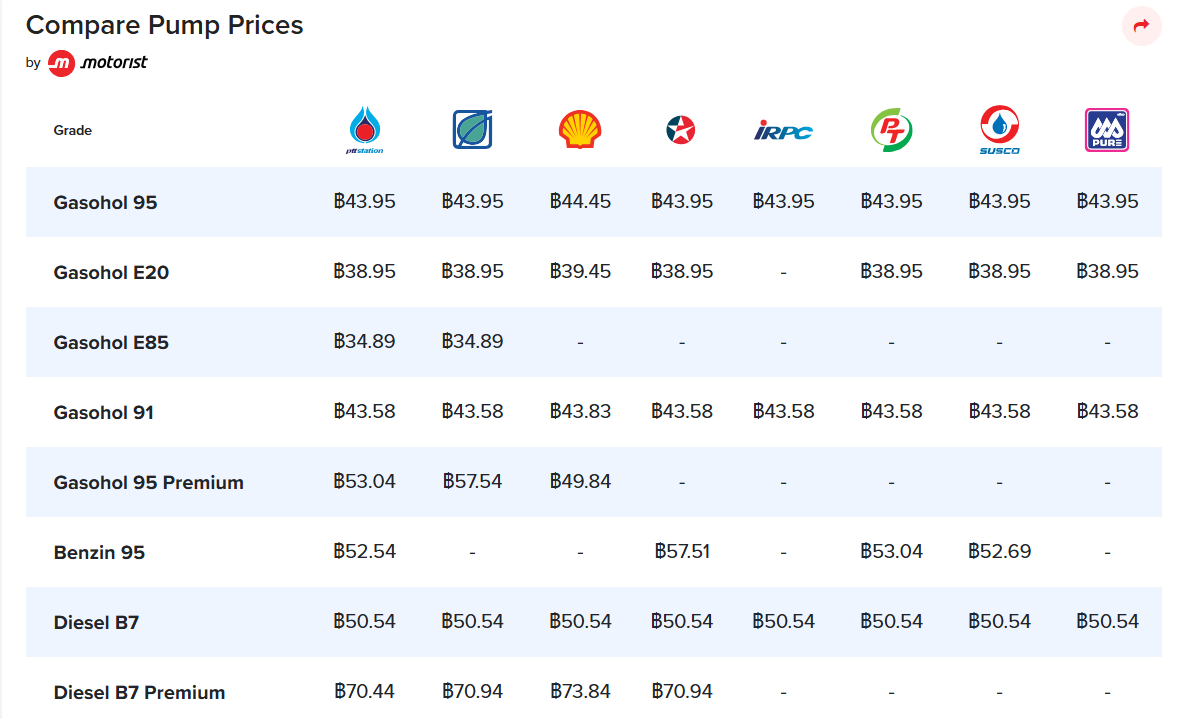
Task: Open the Motorist logo link
Action: pos(98,63)
